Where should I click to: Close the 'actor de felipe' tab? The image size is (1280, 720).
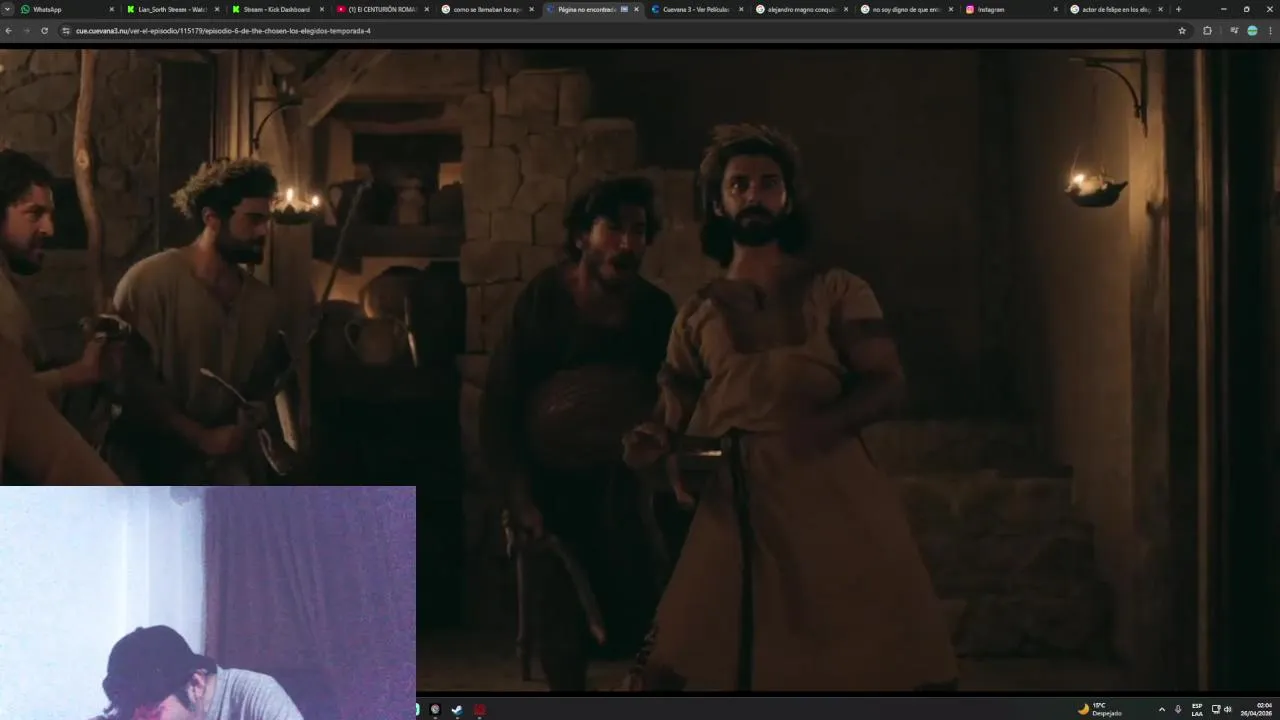1160,9
